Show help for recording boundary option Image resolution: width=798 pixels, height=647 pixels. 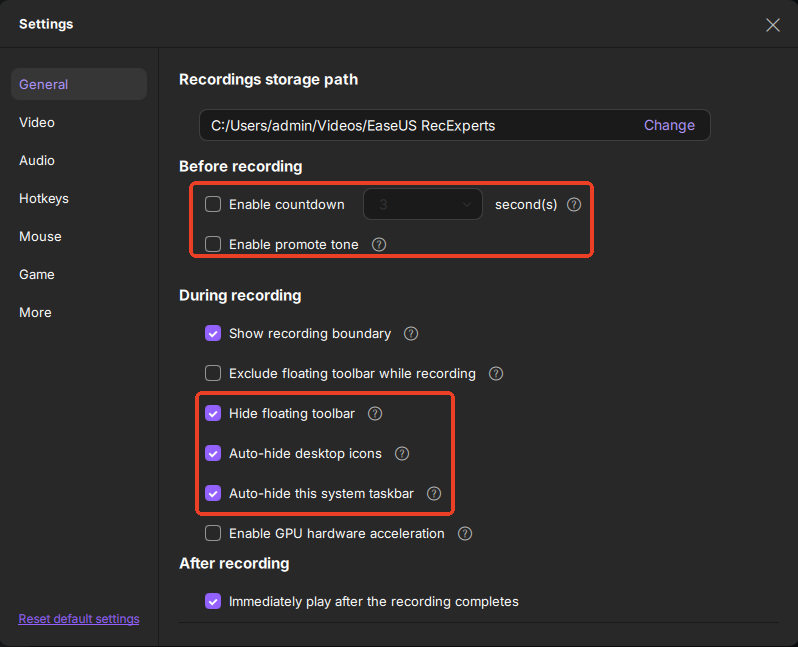pyautogui.click(x=411, y=333)
